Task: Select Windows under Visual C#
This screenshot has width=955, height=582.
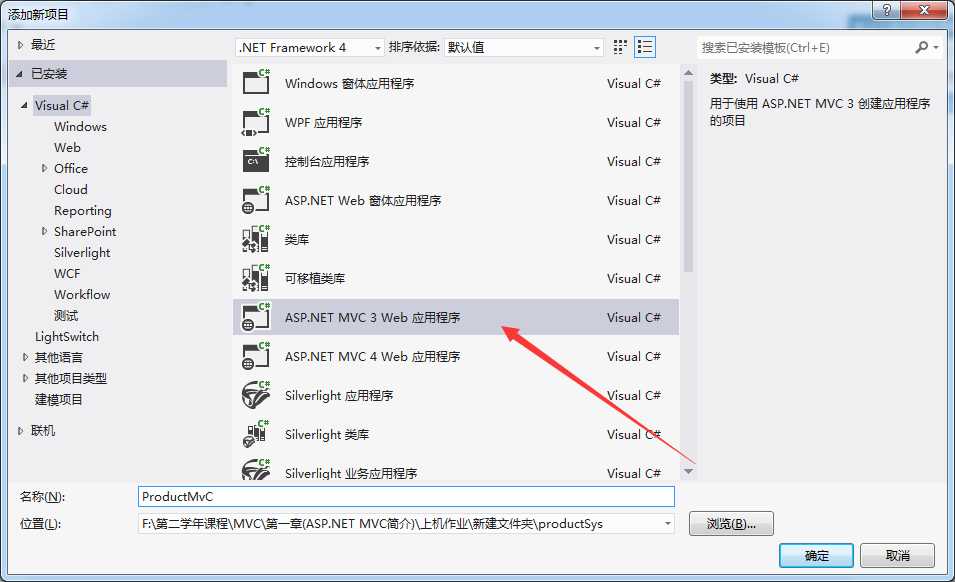Action: (80, 127)
